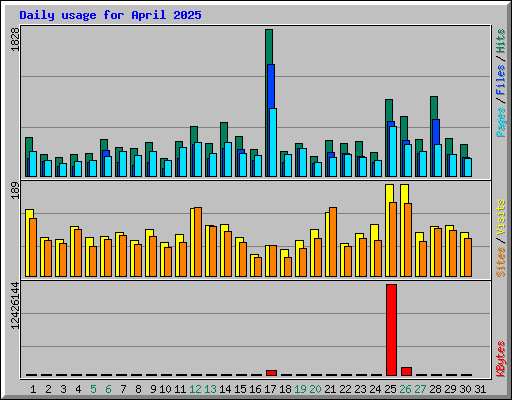512x400 pixels.
Task: Click the 1828 axis value label
Action: point(15,39)
